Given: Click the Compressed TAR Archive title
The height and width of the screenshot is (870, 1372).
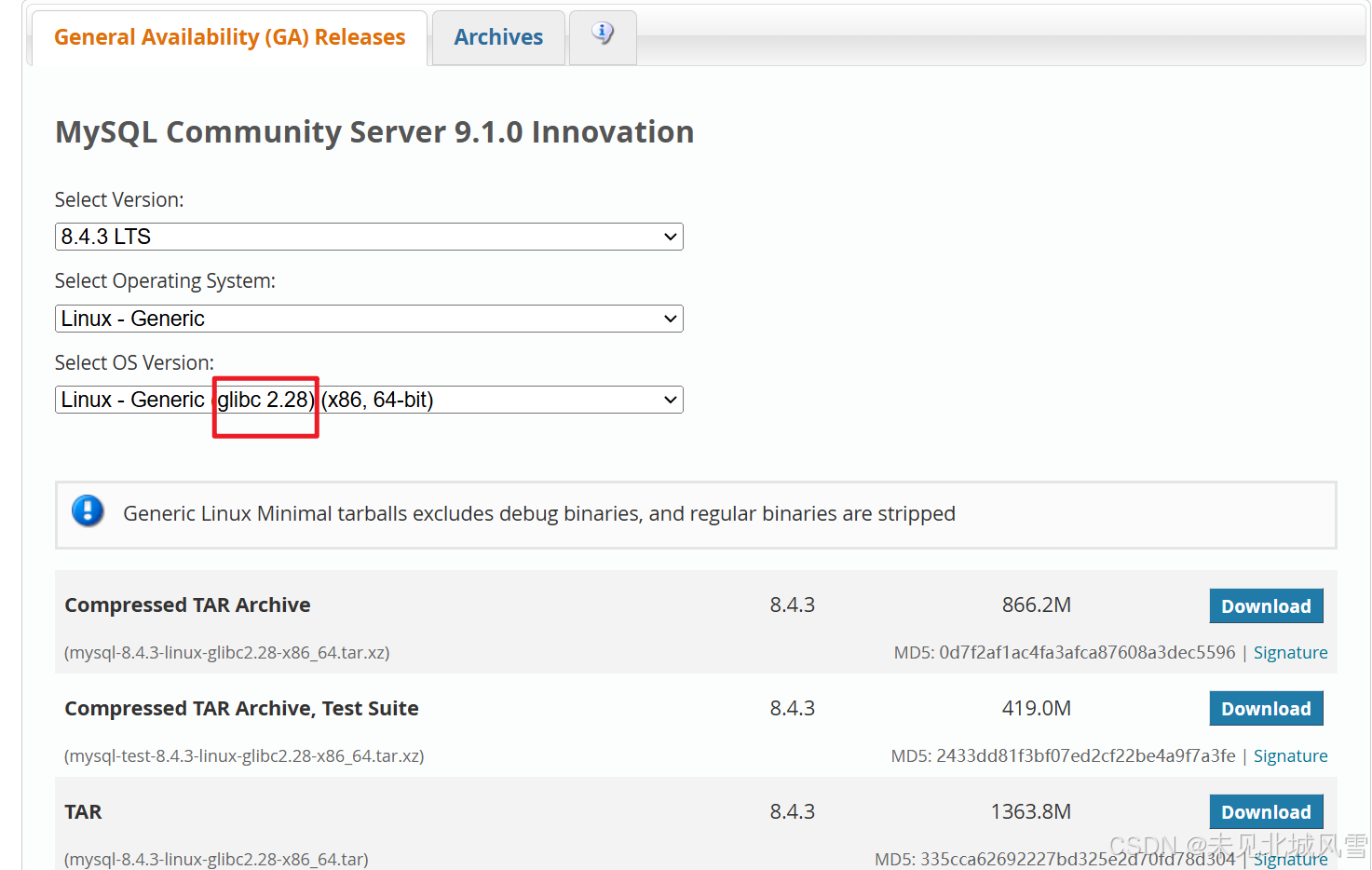Looking at the screenshot, I should (187, 605).
